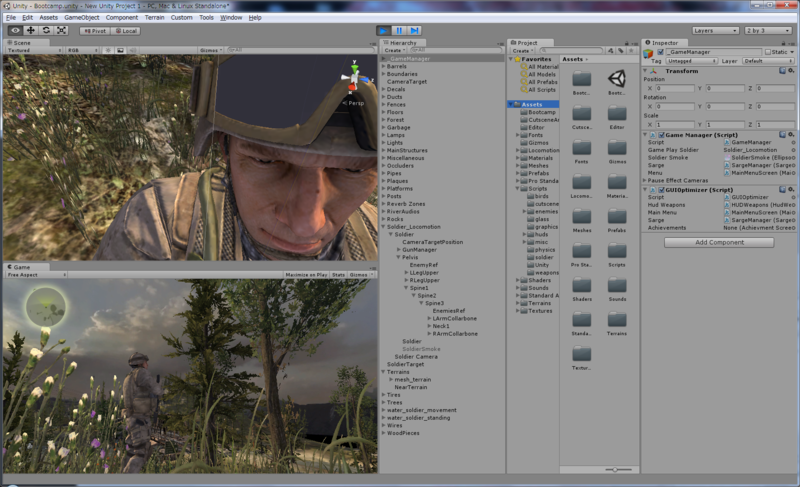Image resolution: width=800 pixels, height=487 pixels.
Task: Open the Terrain menu
Action: point(154,17)
